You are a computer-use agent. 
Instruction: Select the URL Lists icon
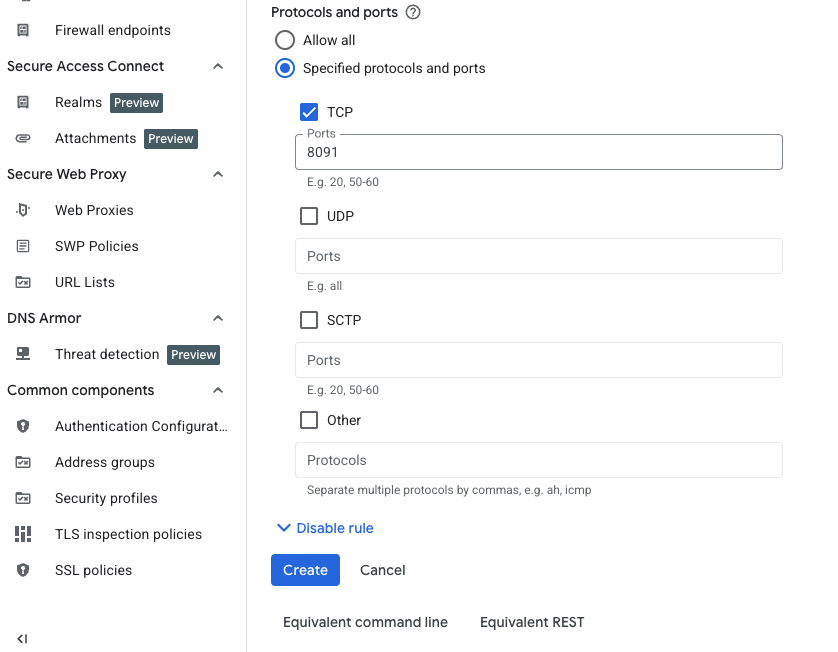(x=22, y=282)
